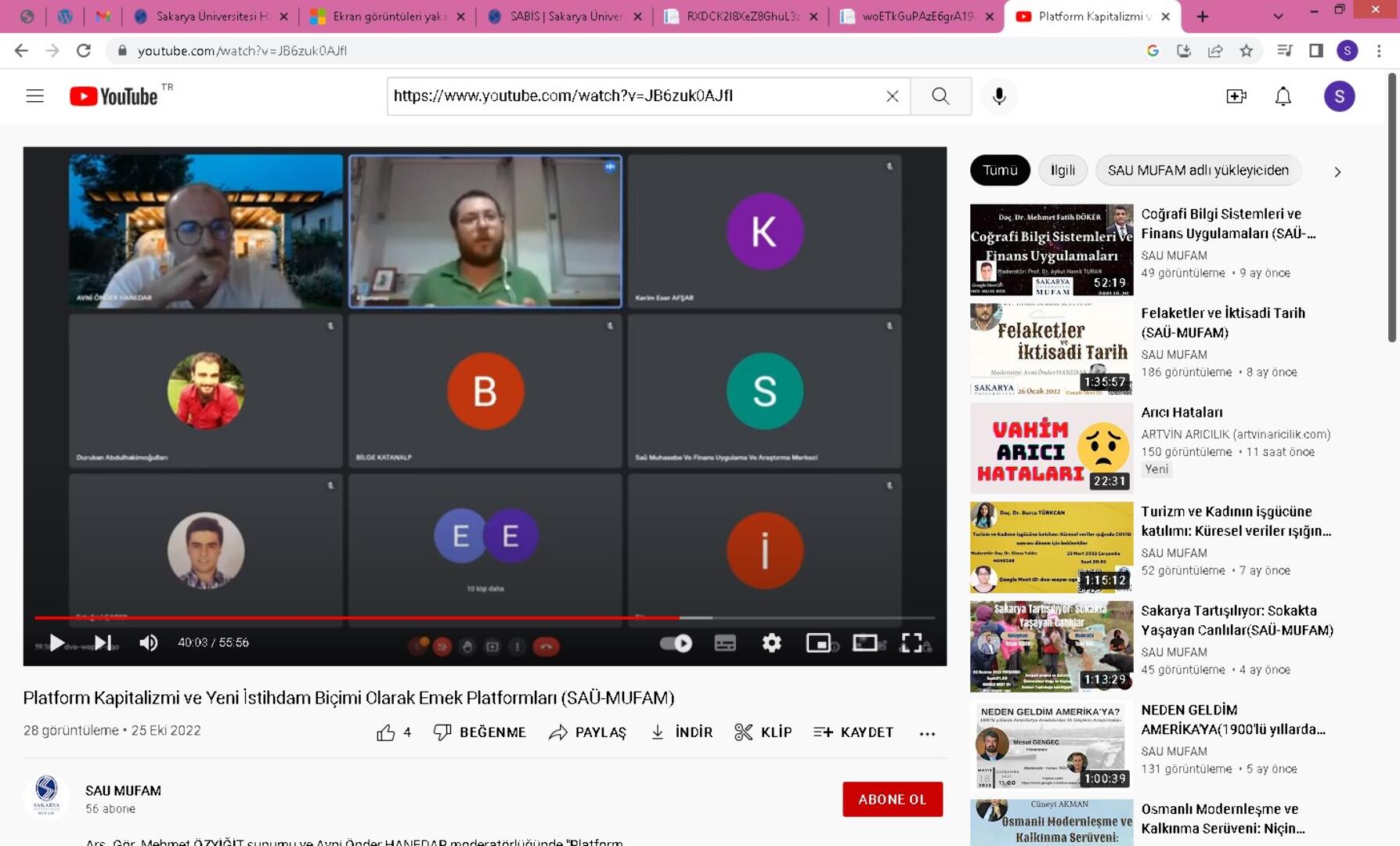Toggle theater mode view
This screenshot has height=846, width=1400.
pos(865,643)
